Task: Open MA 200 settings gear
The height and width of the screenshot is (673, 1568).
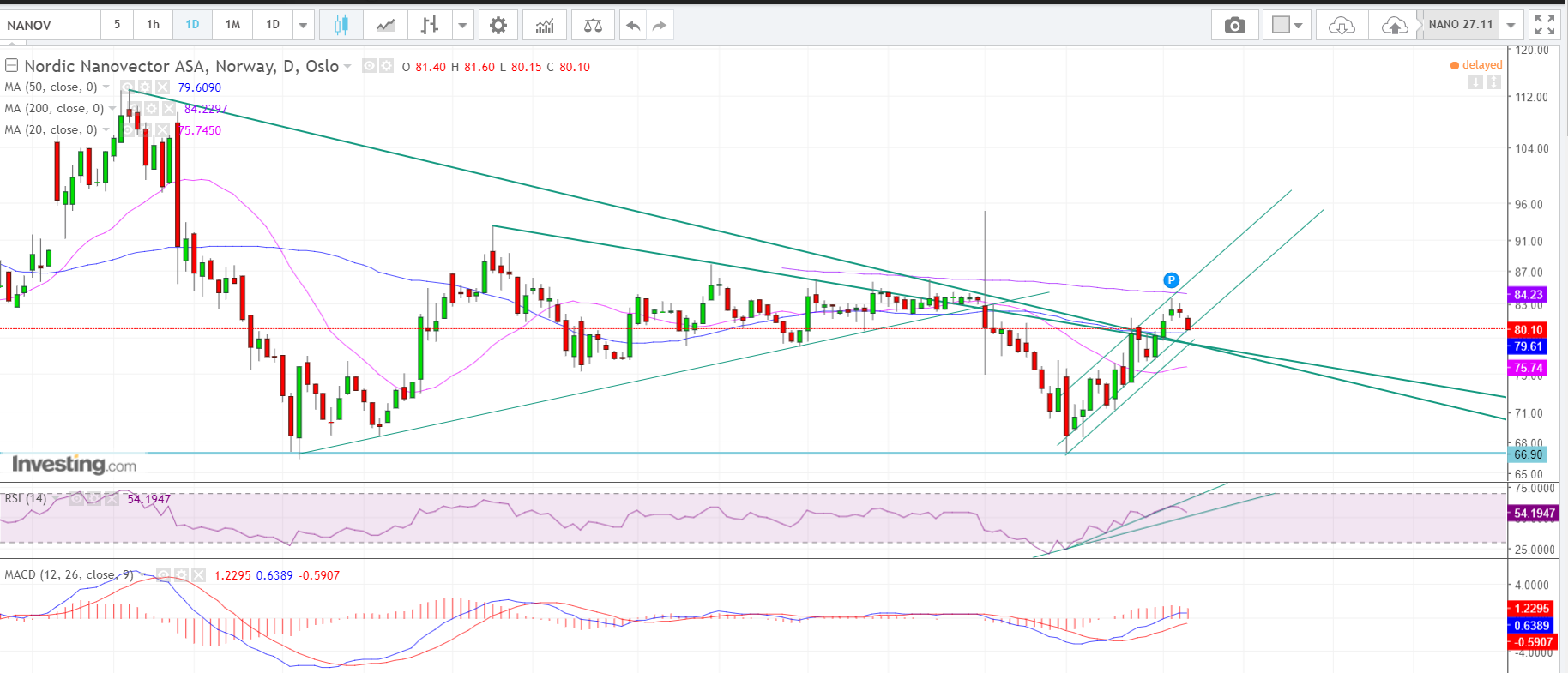Action: click(151, 108)
